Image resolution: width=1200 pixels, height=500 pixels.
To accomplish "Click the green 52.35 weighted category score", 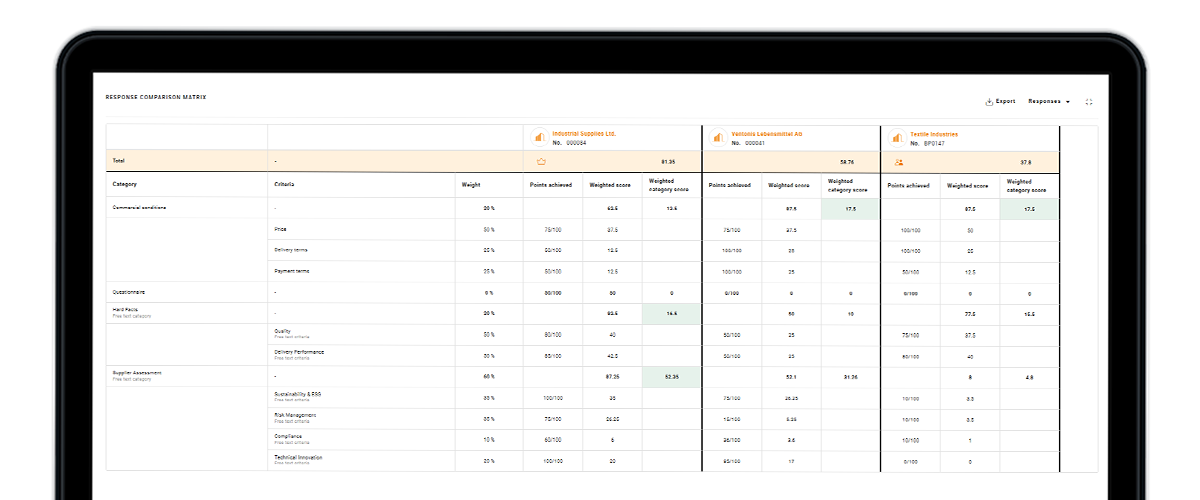I will pyautogui.click(x=672, y=377).
